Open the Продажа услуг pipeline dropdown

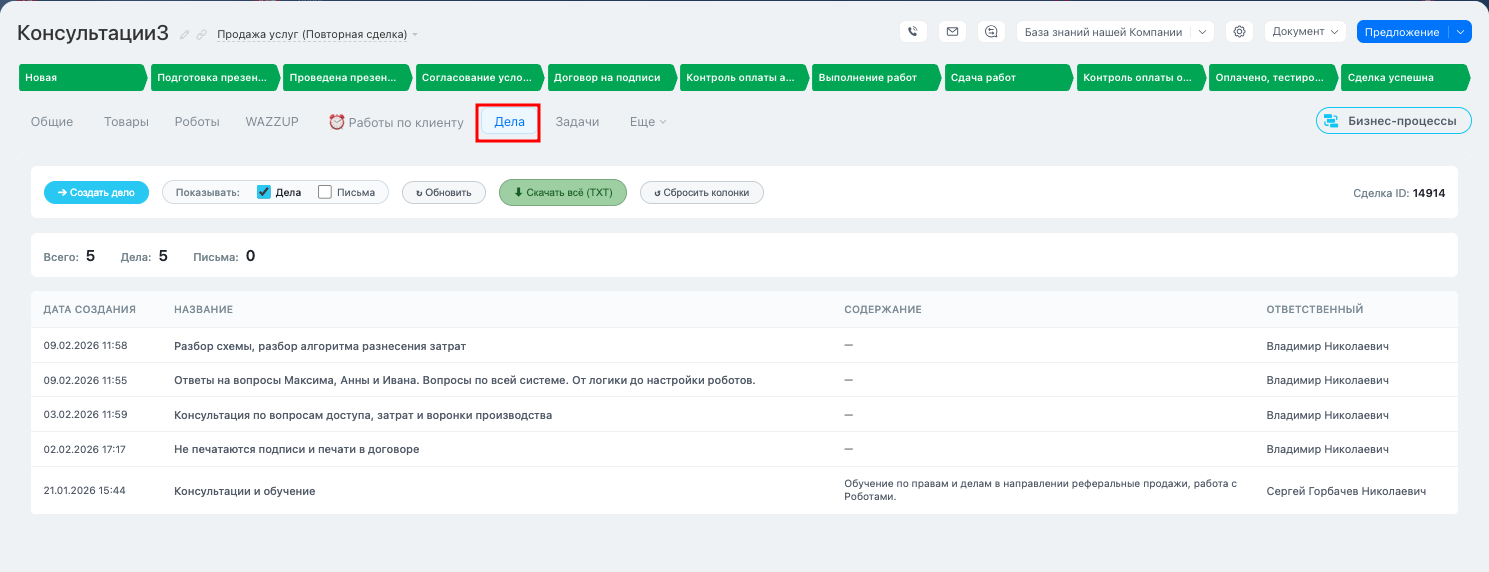coord(318,35)
